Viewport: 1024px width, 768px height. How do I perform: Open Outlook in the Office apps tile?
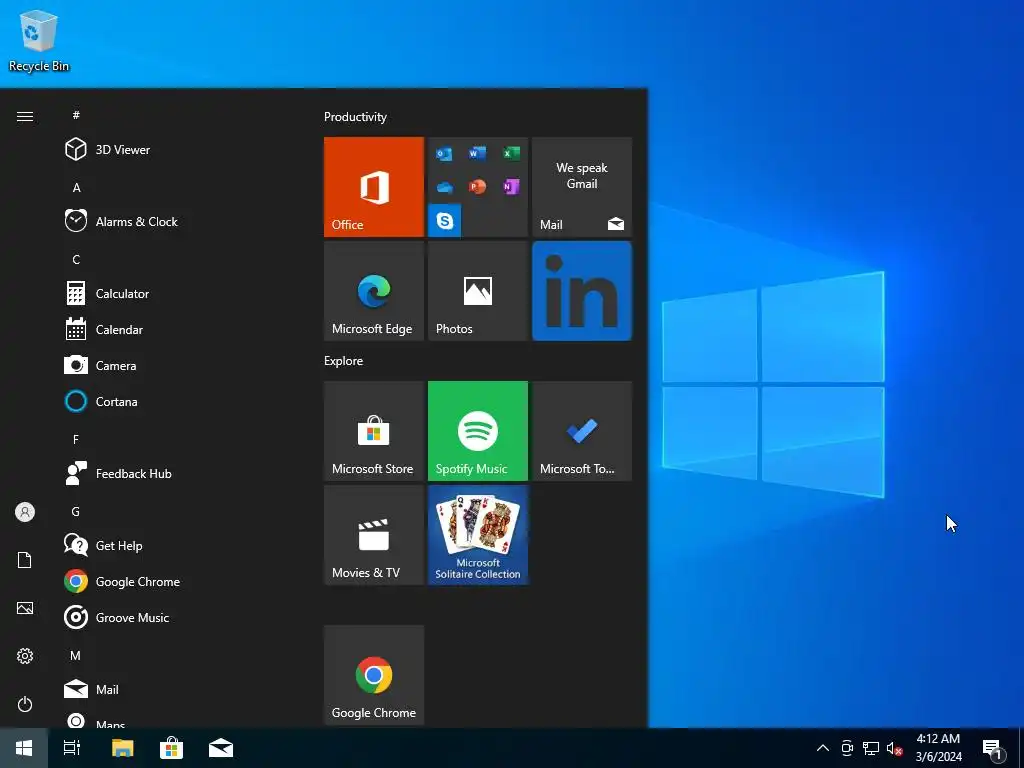tap(445, 153)
